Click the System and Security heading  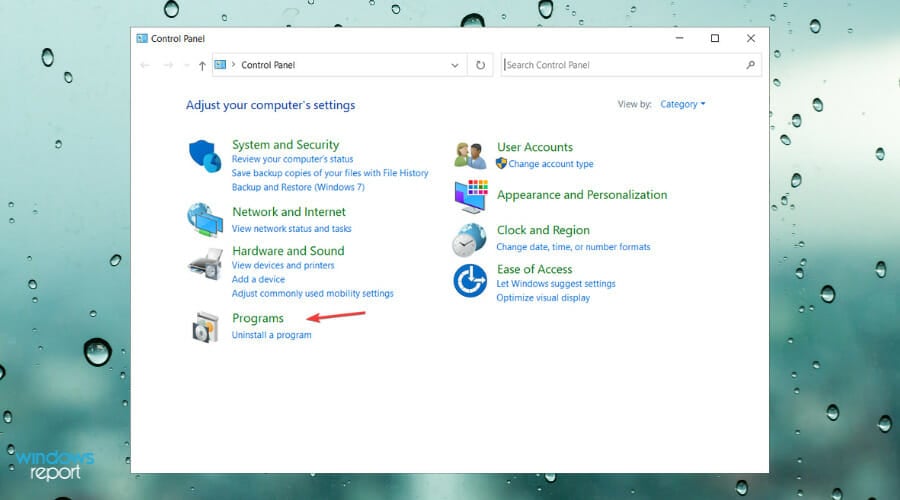pos(285,145)
